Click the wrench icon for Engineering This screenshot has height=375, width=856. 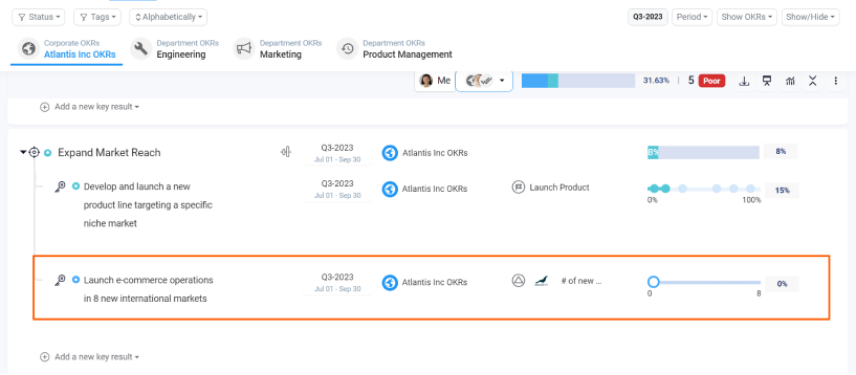click(141, 49)
